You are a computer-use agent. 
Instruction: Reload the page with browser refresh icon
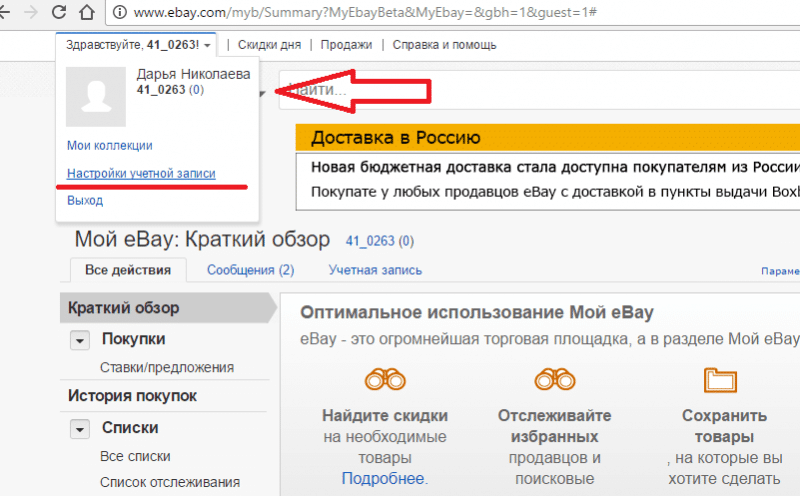59,11
